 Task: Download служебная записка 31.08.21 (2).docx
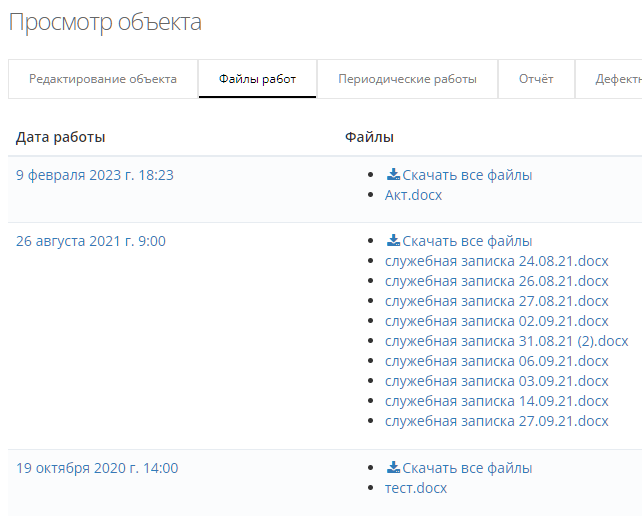(506, 341)
